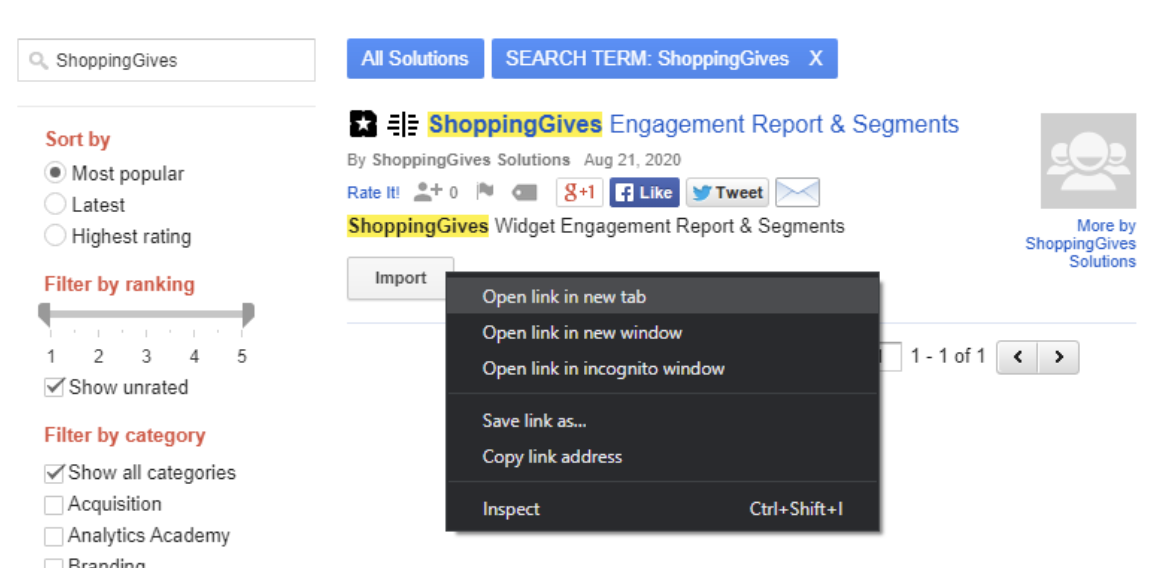The height and width of the screenshot is (572, 1176).
Task: Choose Save link as...
Action: (x=662, y=421)
